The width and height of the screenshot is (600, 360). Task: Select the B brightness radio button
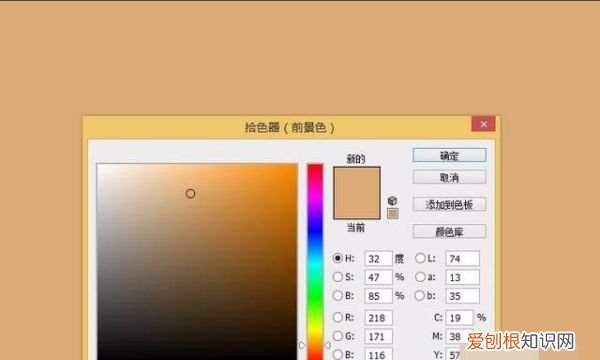338,295
